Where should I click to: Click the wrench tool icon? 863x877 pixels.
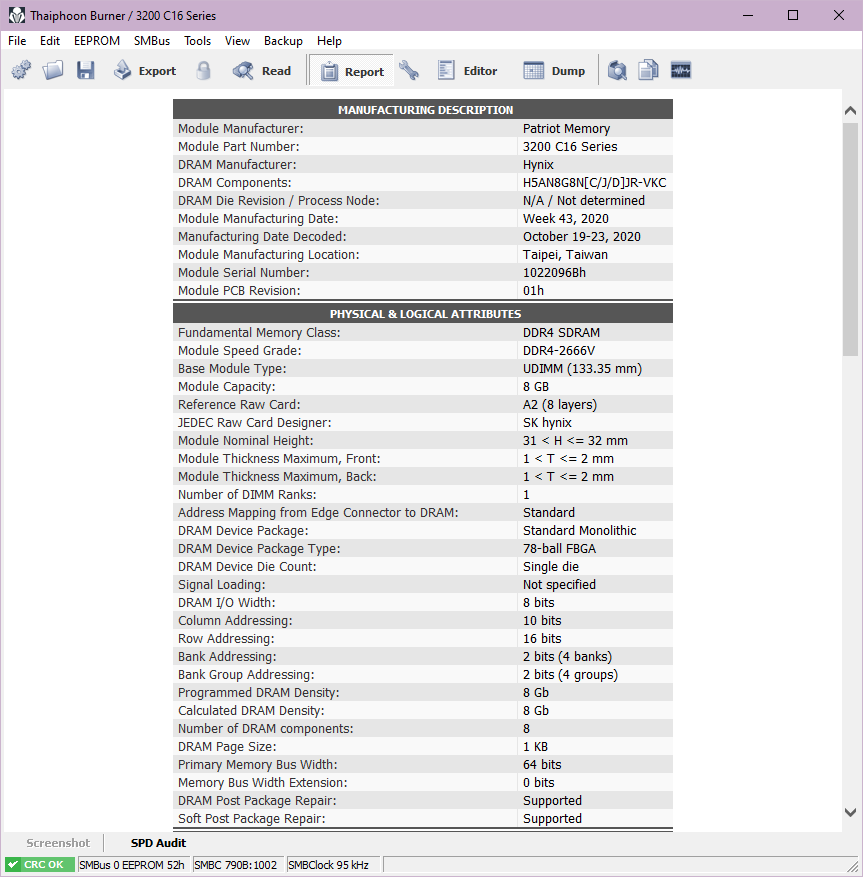[x=409, y=70]
